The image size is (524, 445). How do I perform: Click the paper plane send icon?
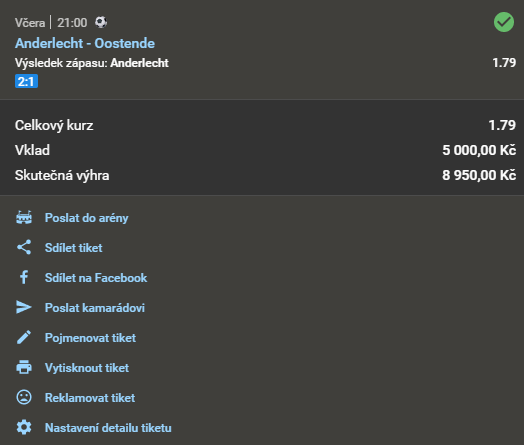24,307
